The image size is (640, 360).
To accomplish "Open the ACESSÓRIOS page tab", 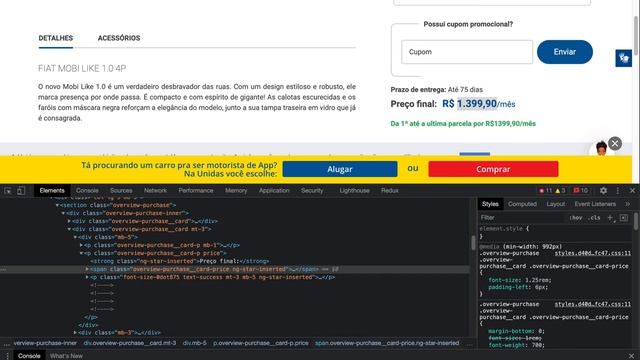I will click(x=119, y=38).
